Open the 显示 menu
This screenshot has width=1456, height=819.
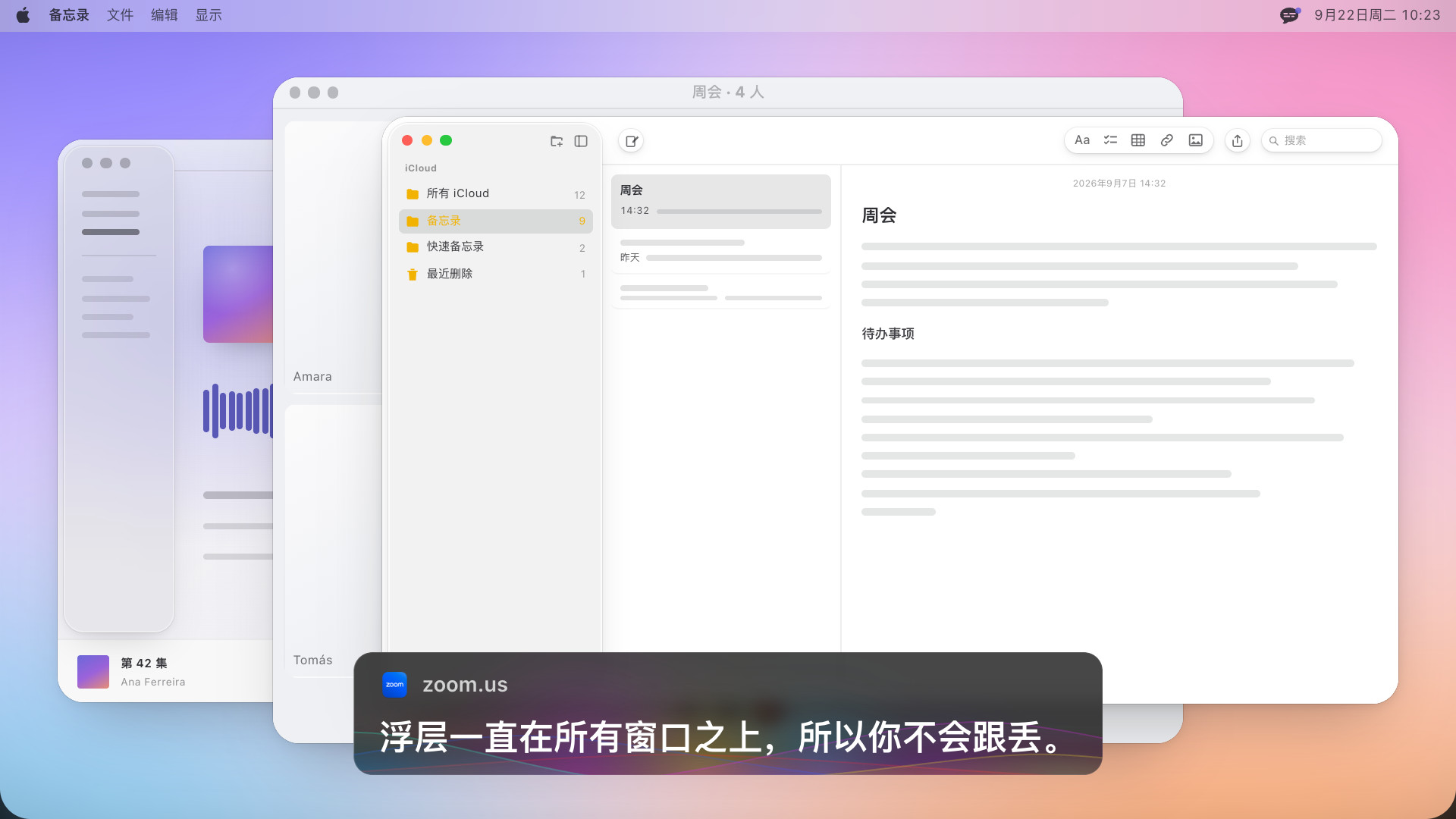pyautogui.click(x=209, y=15)
